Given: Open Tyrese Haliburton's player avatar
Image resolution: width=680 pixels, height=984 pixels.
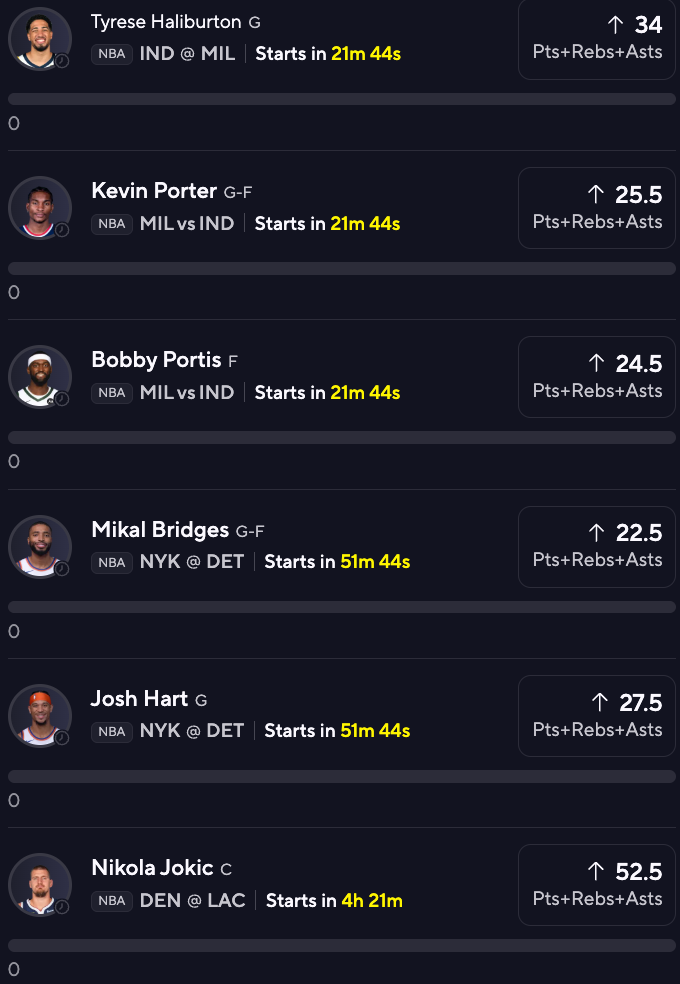Looking at the screenshot, I should (40, 38).
